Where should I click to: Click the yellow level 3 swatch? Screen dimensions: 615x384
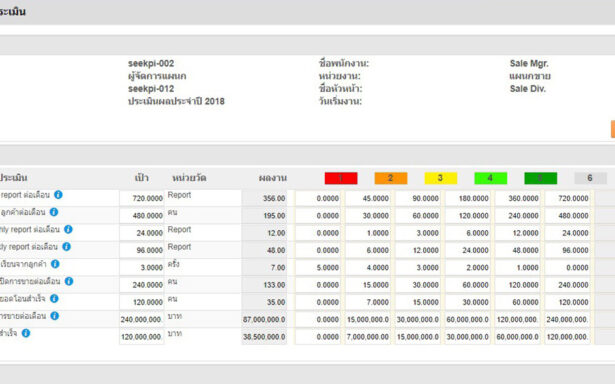(x=440, y=178)
